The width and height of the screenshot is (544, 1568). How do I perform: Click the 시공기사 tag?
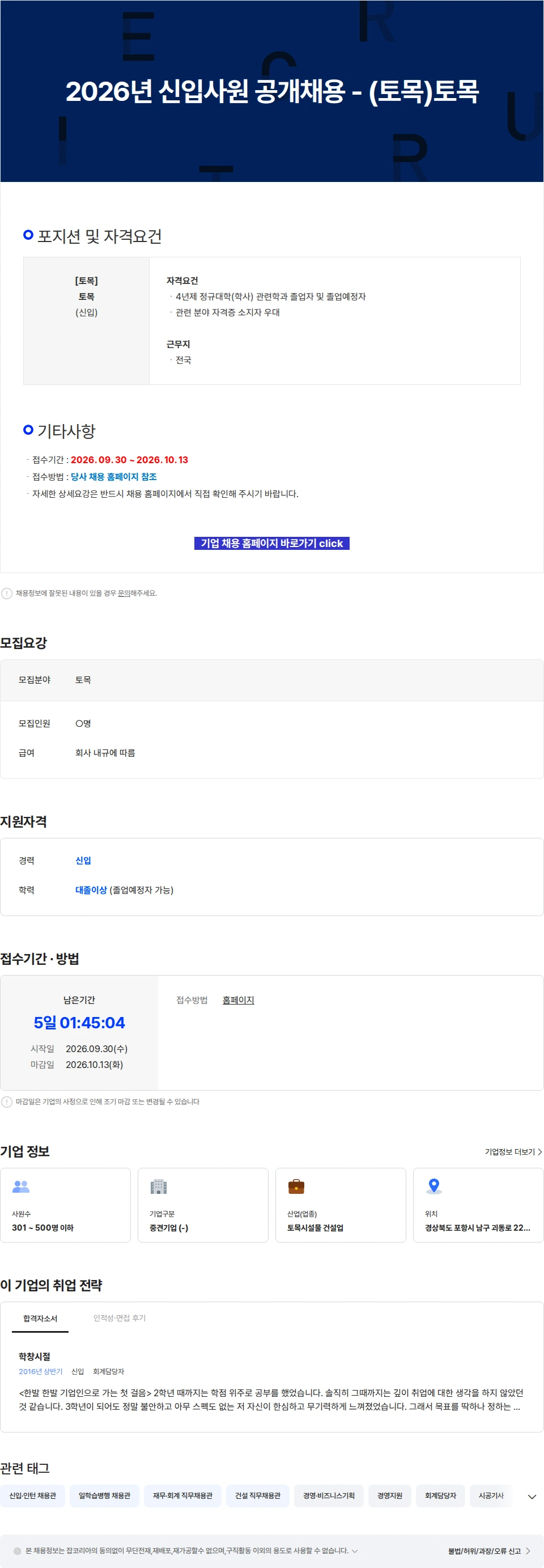tap(491, 1495)
